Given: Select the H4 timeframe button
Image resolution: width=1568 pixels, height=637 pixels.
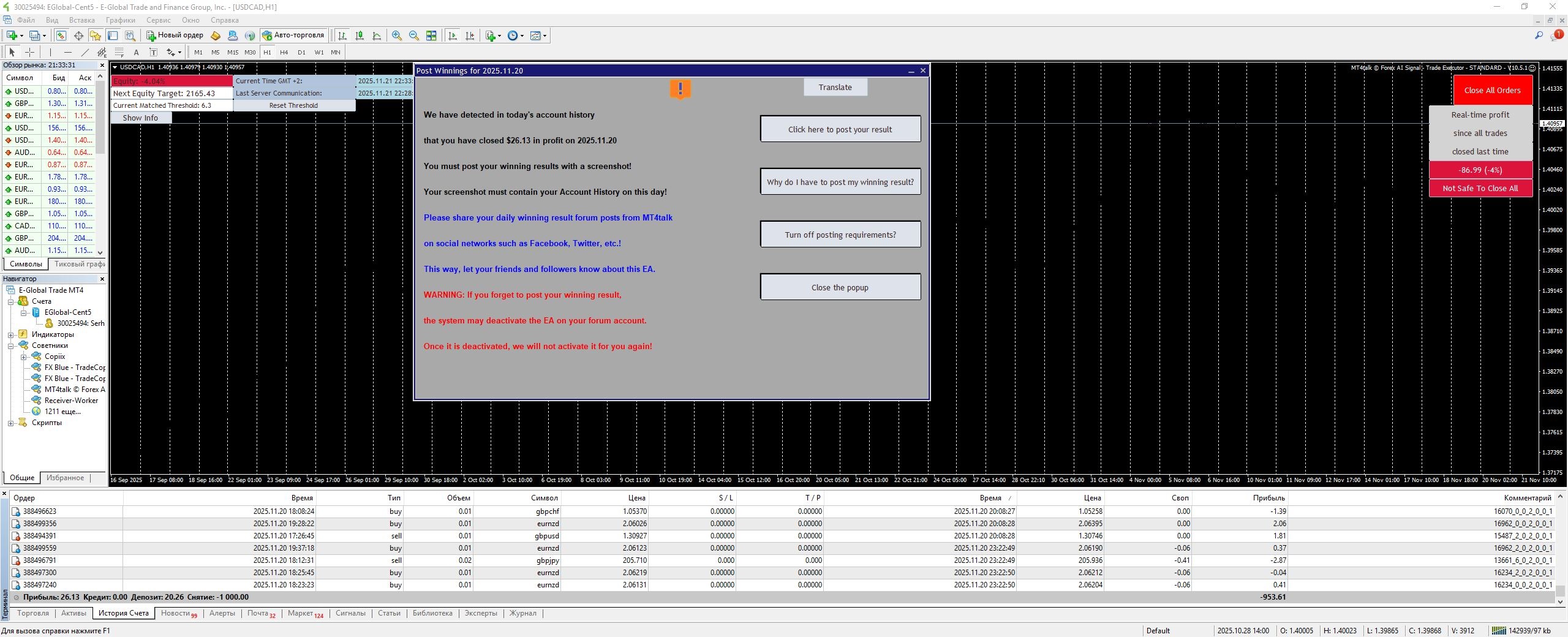Looking at the screenshot, I should point(284,52).
